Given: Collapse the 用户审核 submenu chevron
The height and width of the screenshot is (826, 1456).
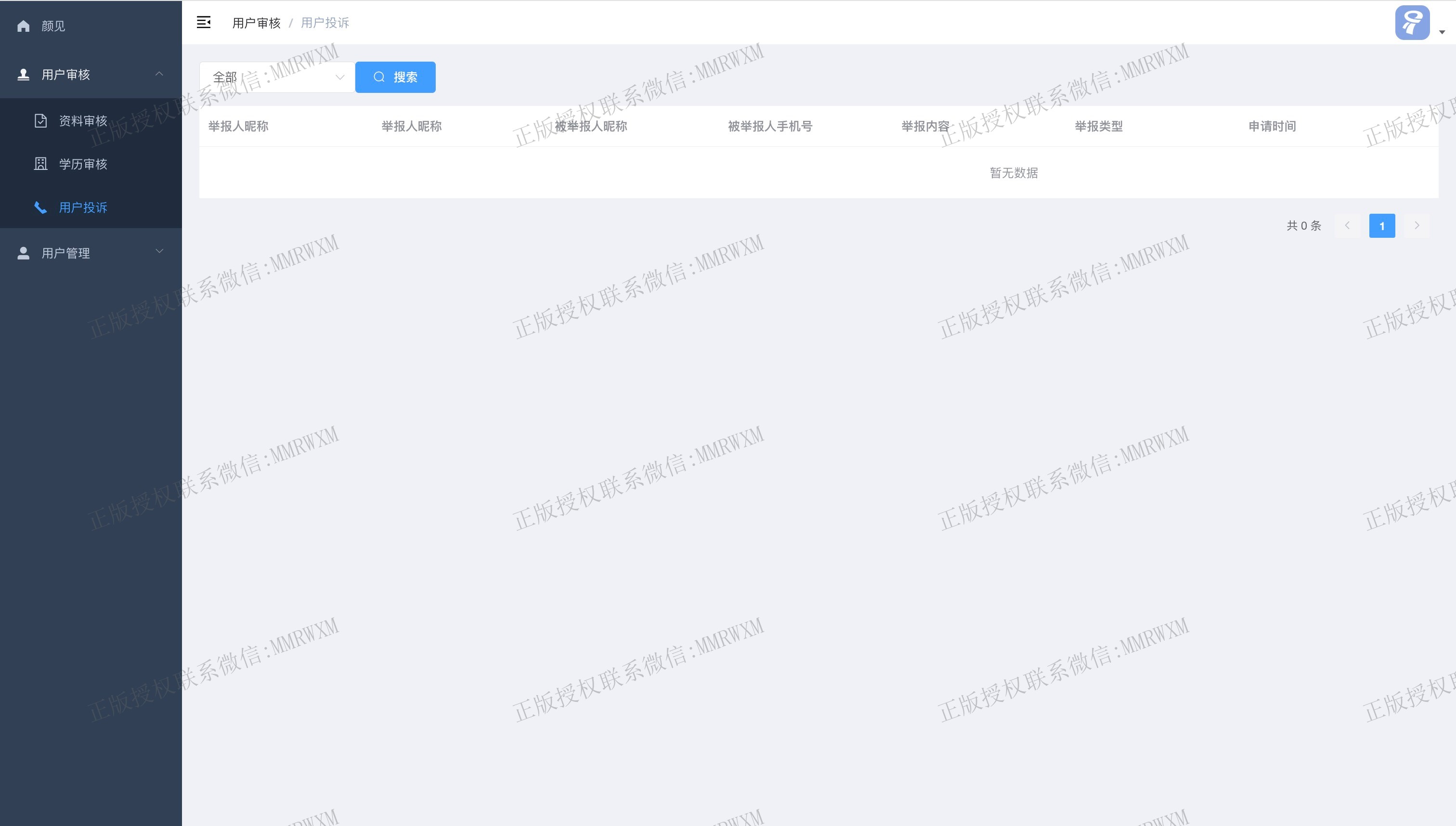Looking at the screenshot, I should coord(159,74).
